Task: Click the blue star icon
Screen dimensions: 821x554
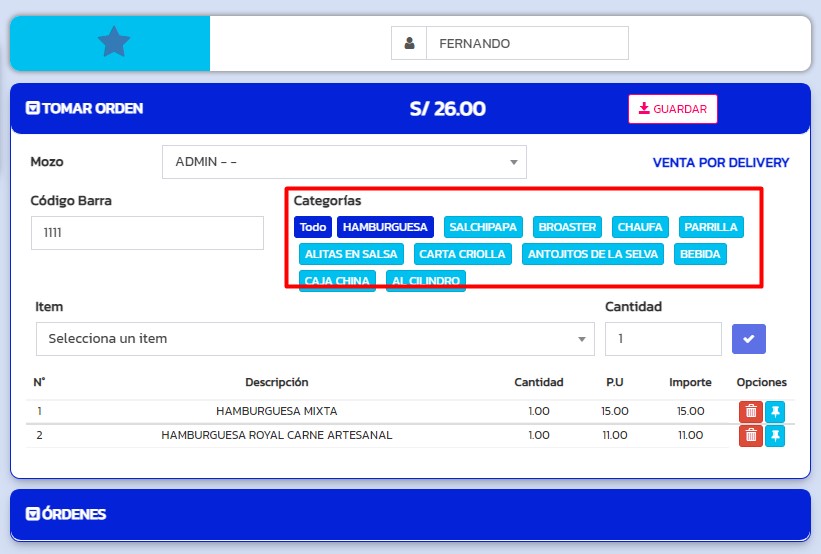Action: [x=114, y=43]
